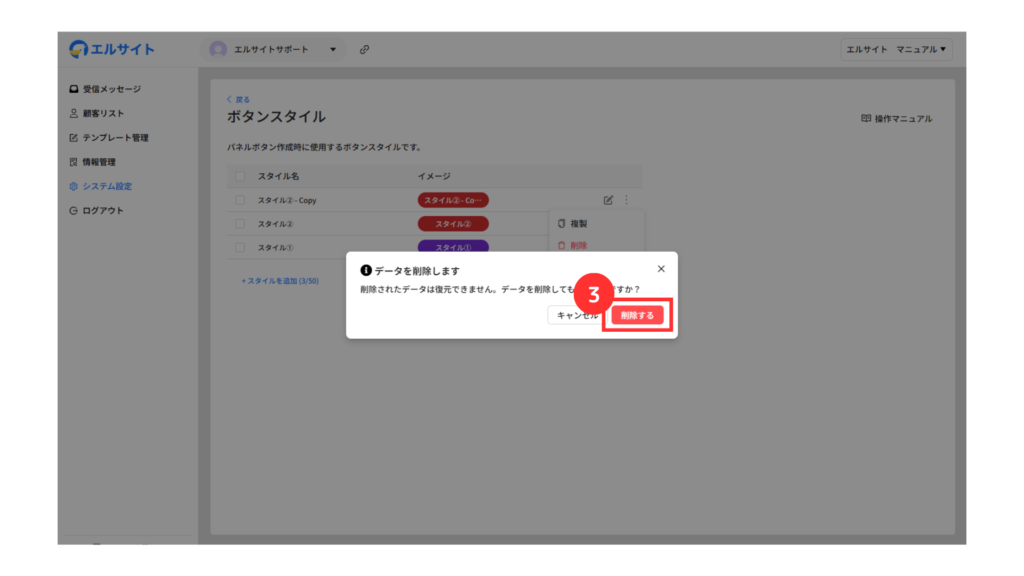The width and height of the screenshot is (1024, 576).
Task: Select 複製 from the context menu
Action: tap(578, 223)
